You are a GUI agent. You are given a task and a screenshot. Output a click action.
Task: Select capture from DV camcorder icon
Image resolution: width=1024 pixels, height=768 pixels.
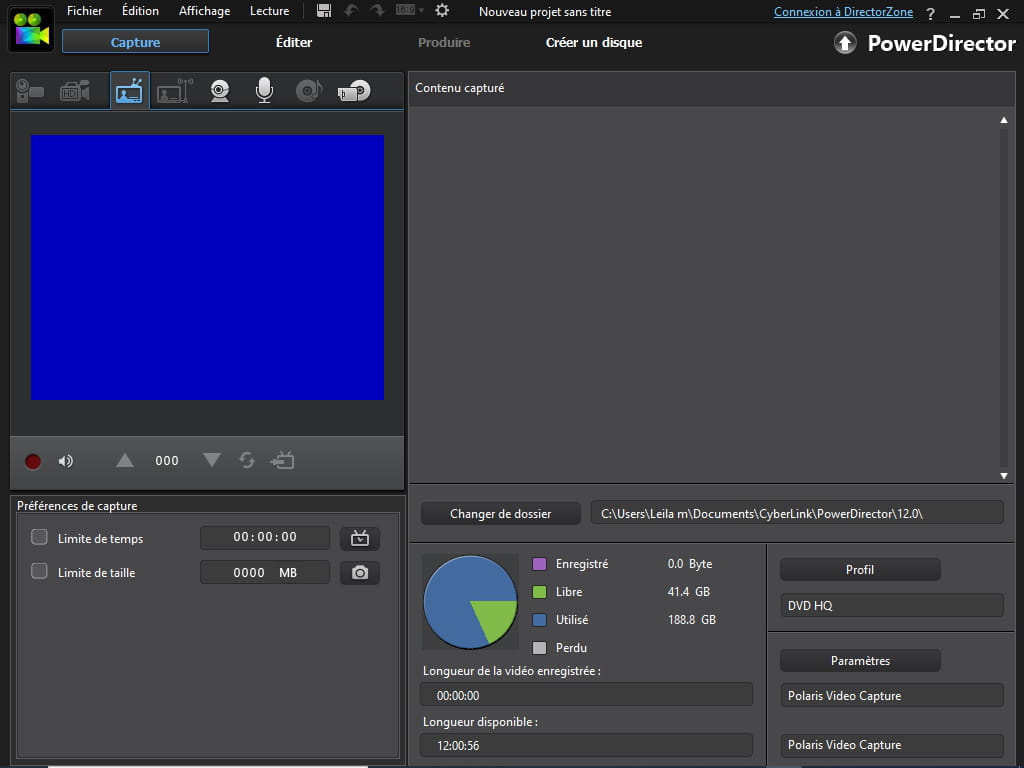29,91
